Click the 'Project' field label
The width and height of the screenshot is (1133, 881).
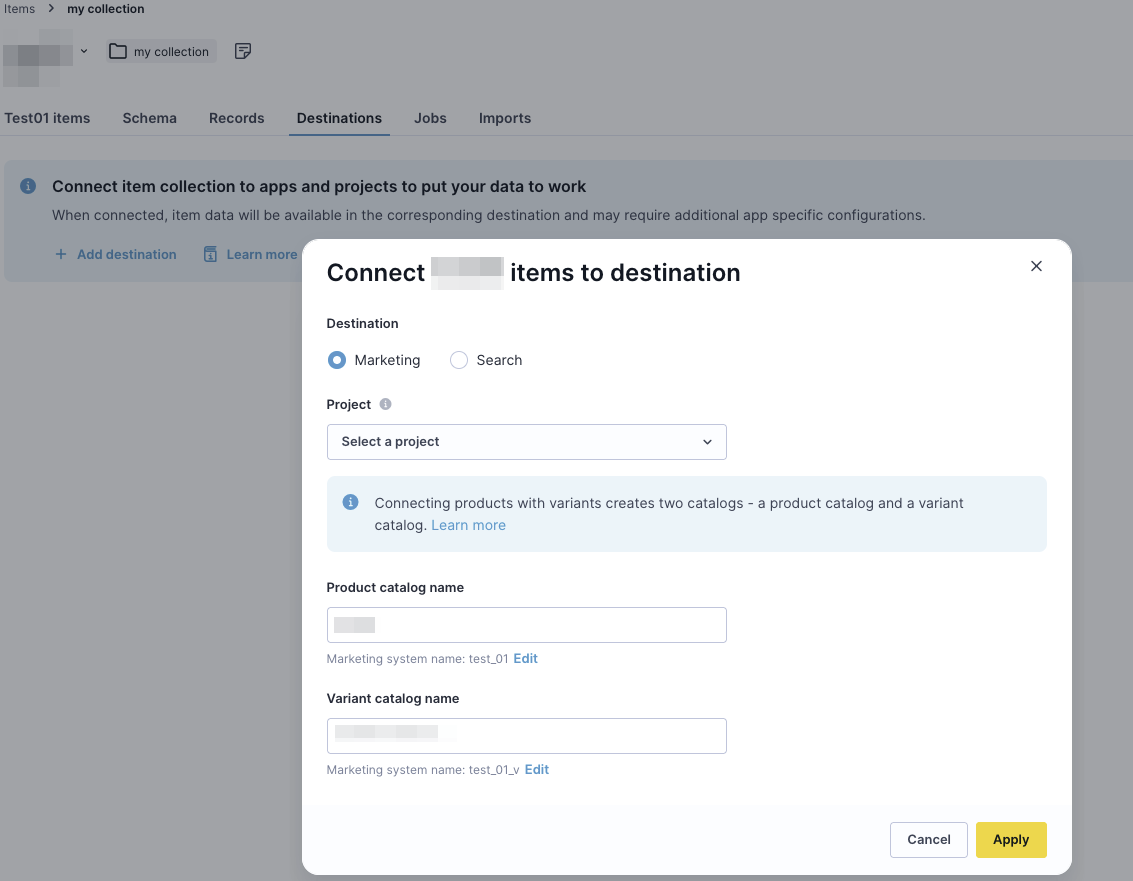[x=348, y=404]
